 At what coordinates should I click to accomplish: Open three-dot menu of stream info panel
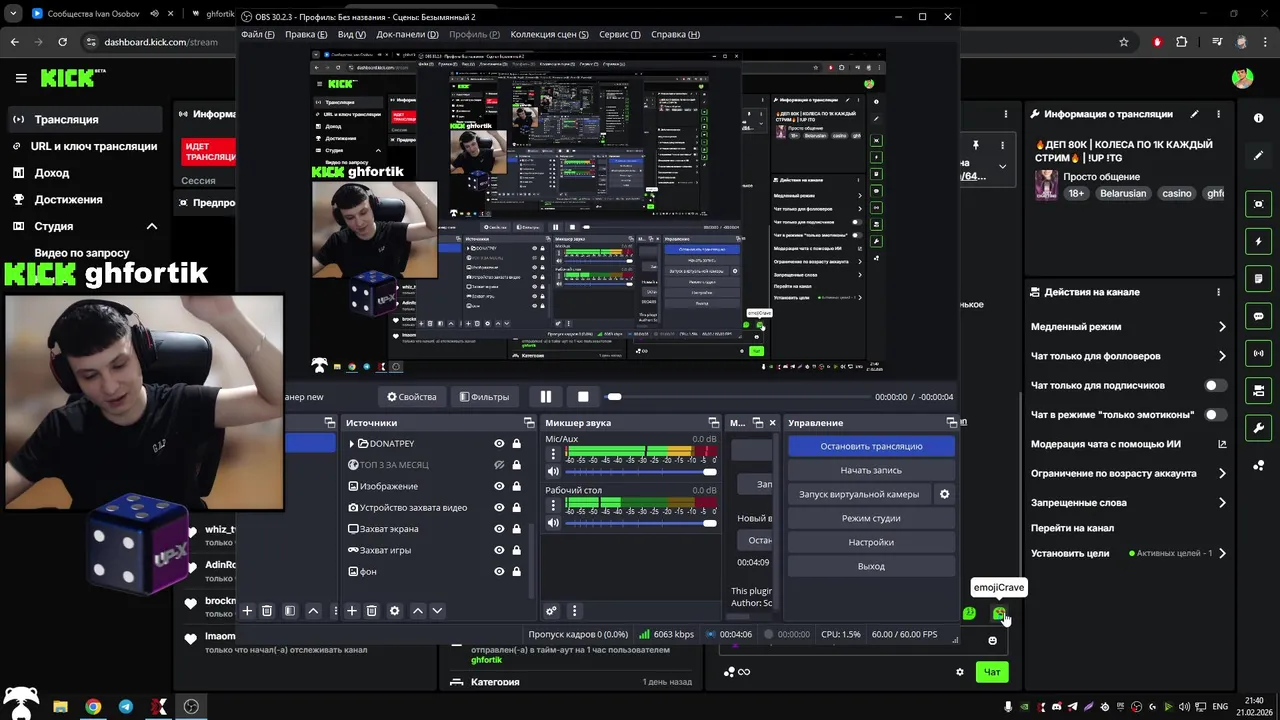pyautogui.click(x=1218, y=114)
